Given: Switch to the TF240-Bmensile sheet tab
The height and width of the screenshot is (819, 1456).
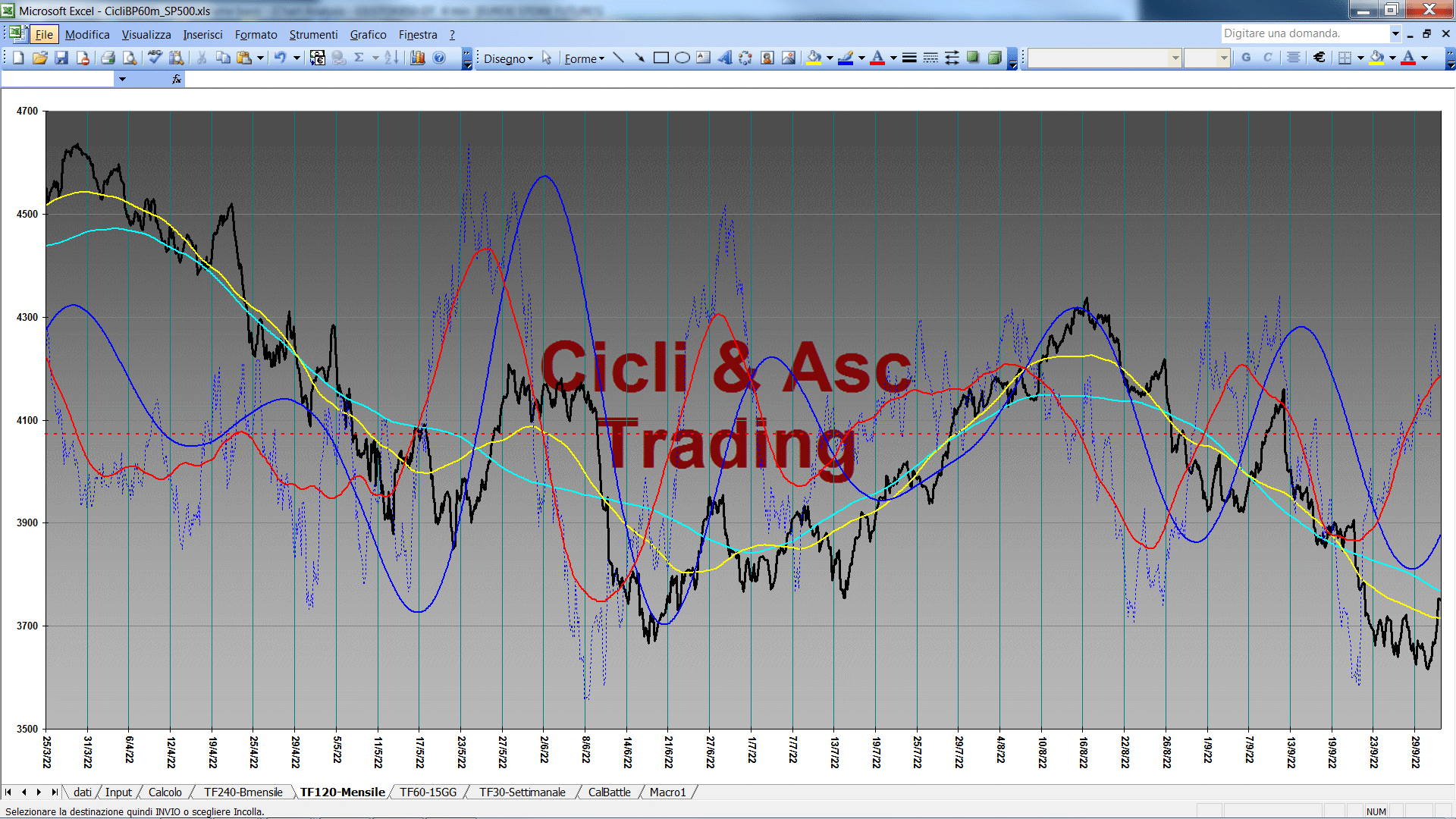Looking at the screenshot, I should coord(243,792).
